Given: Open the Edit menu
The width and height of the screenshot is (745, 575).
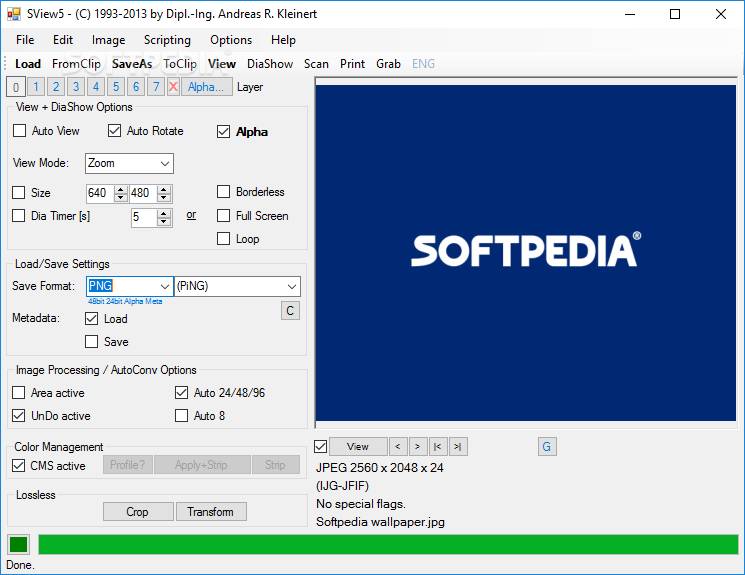Looking at the screenshot, I should (x=63, y=40).
